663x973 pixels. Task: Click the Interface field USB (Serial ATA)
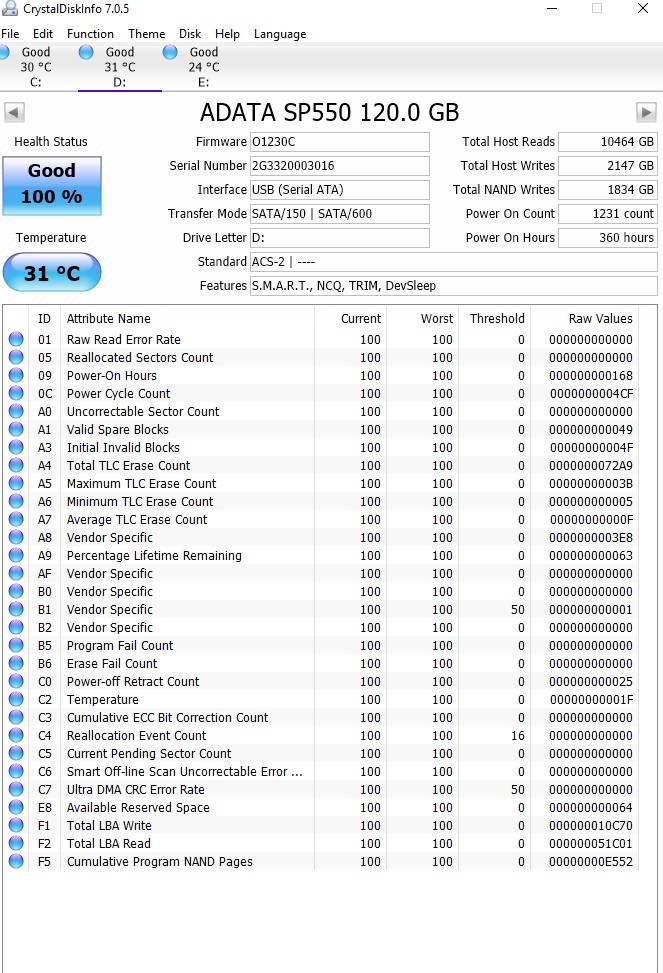pos(340,189)
